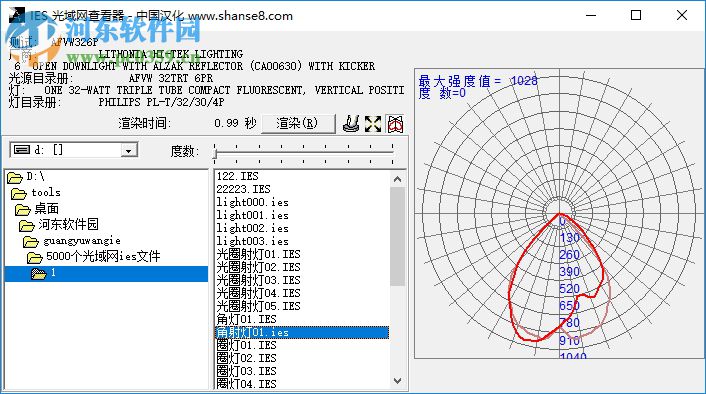Select file 圈灯02.IES
Screen dimensions: 706x394
246,358
